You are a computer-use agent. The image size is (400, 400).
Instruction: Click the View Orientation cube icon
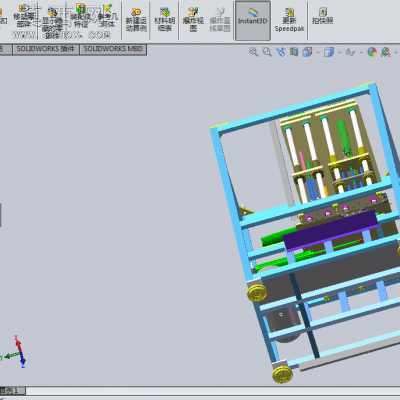click(x=307, y=52)
